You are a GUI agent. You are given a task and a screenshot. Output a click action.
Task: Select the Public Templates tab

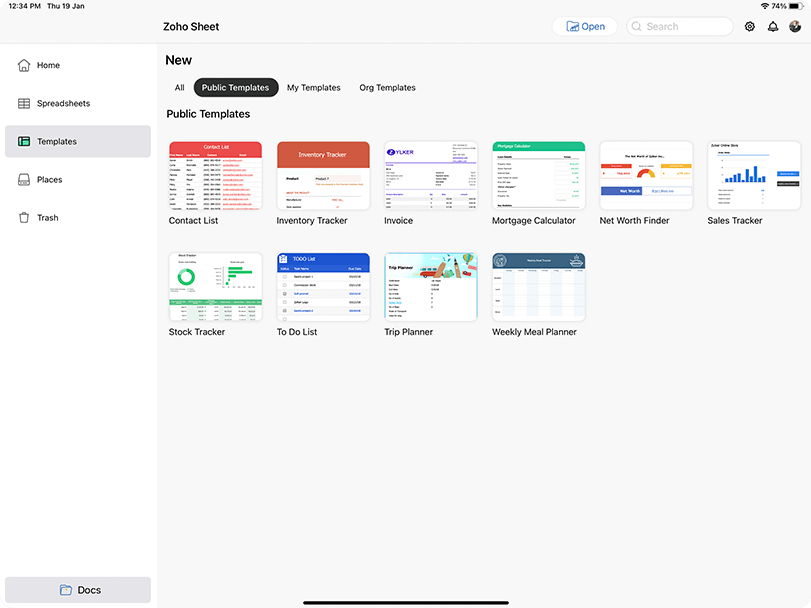(236, 87)
